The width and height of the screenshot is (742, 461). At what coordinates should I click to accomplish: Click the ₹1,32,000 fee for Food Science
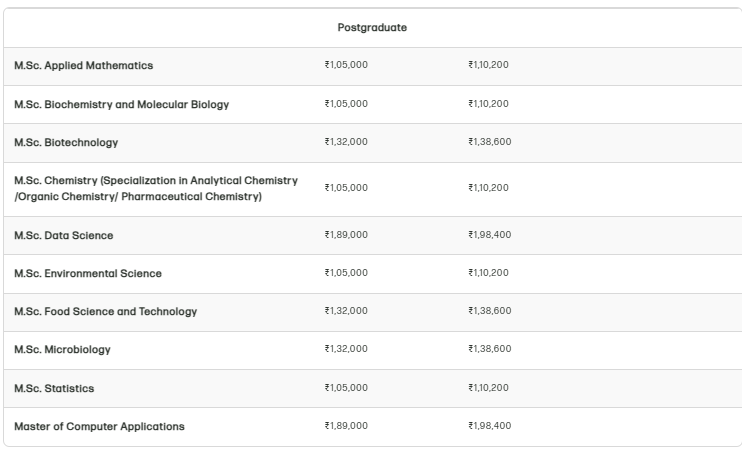(346, 311)
